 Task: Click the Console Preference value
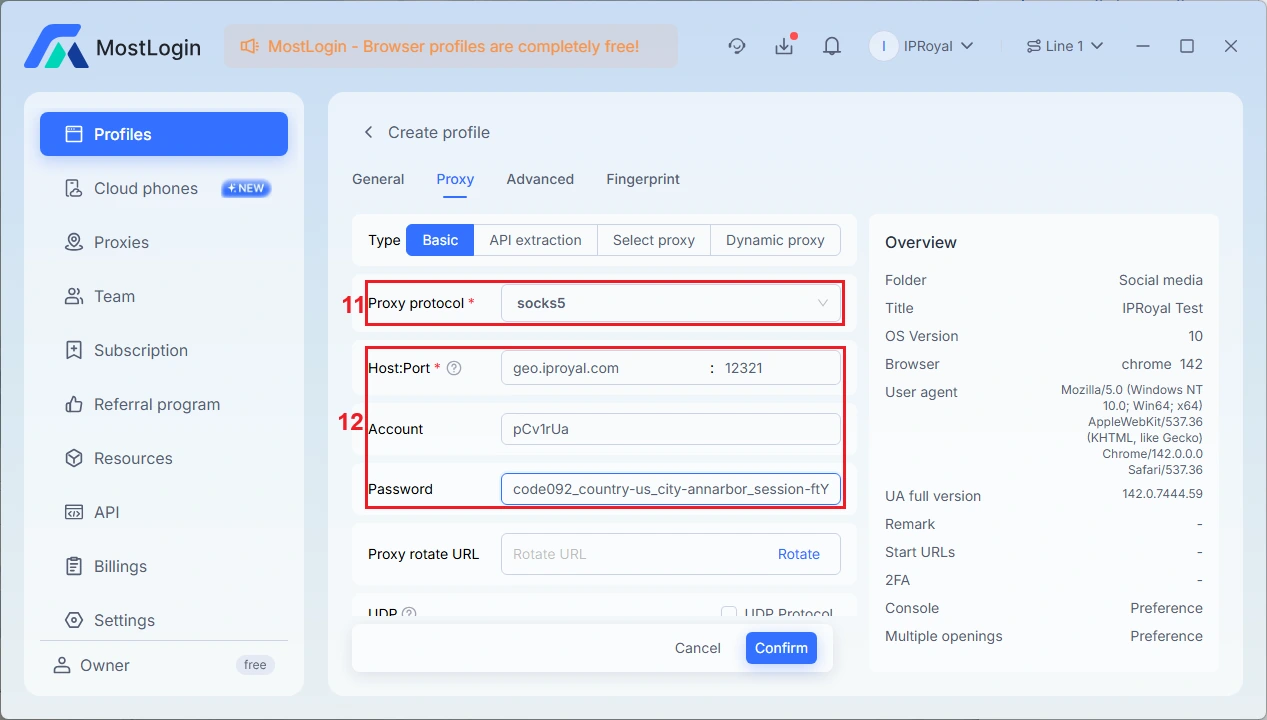point(1166,608)
